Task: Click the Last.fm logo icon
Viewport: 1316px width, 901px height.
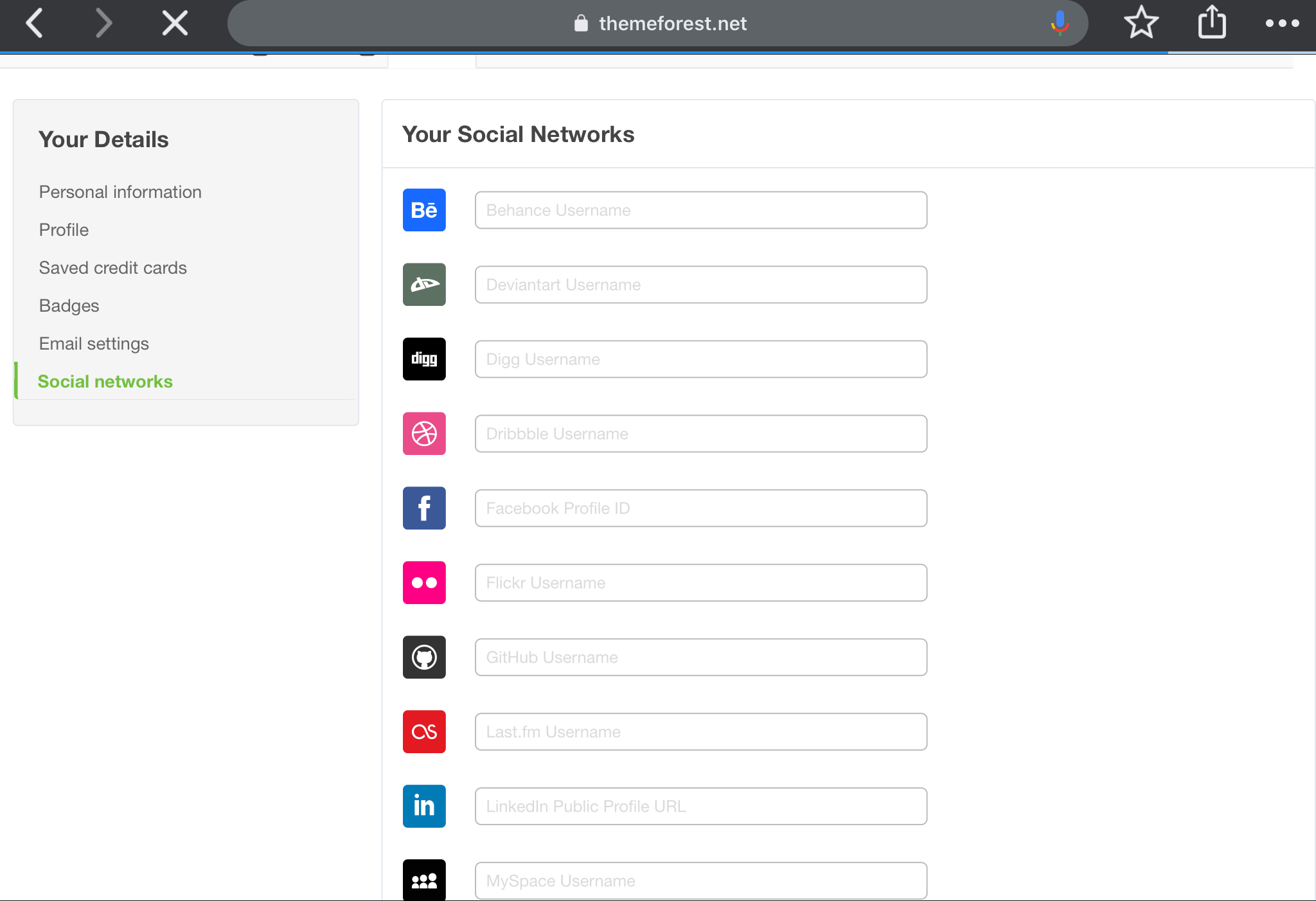Action: click(x=424, y=732)
